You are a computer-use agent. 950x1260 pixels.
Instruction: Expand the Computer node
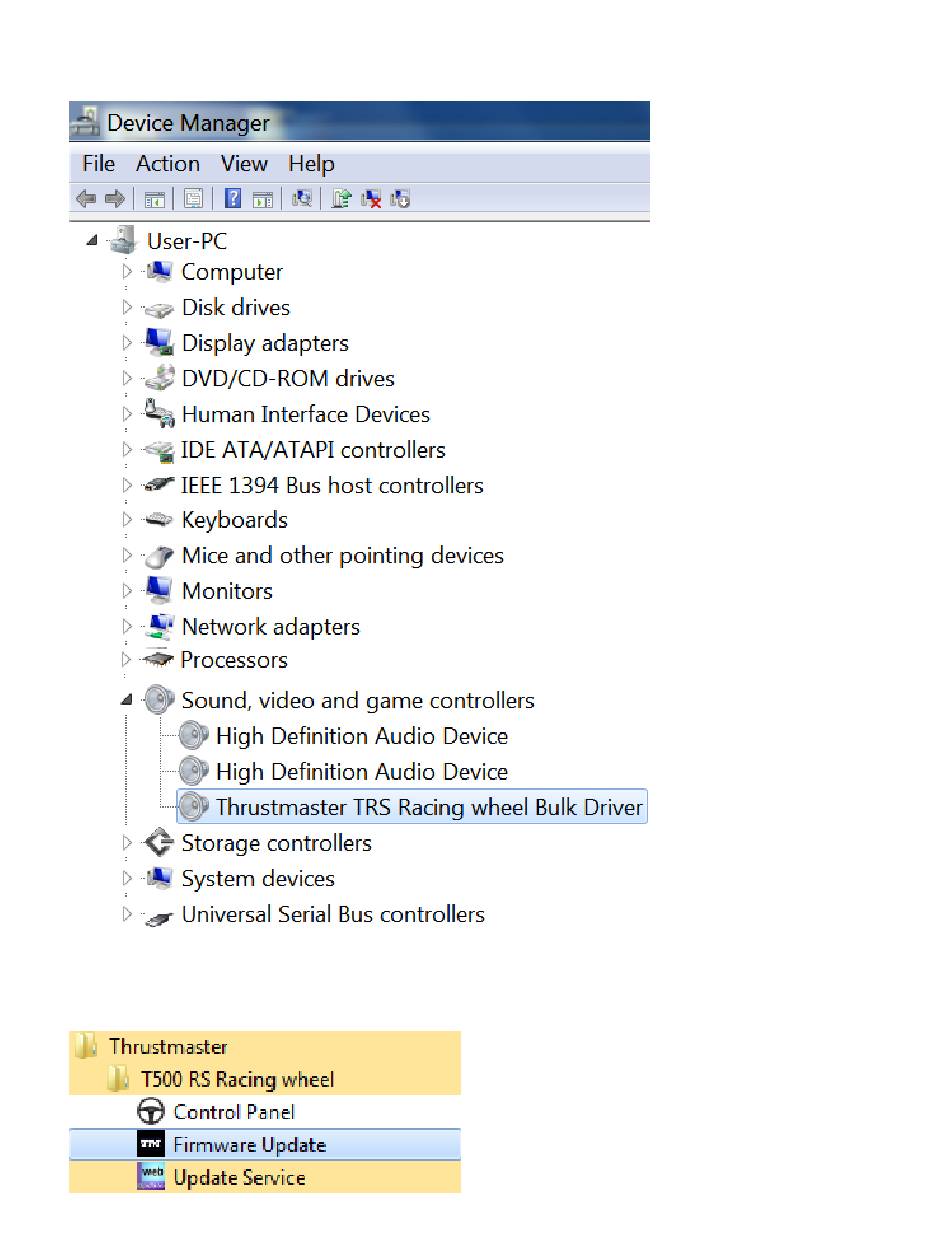127,272
